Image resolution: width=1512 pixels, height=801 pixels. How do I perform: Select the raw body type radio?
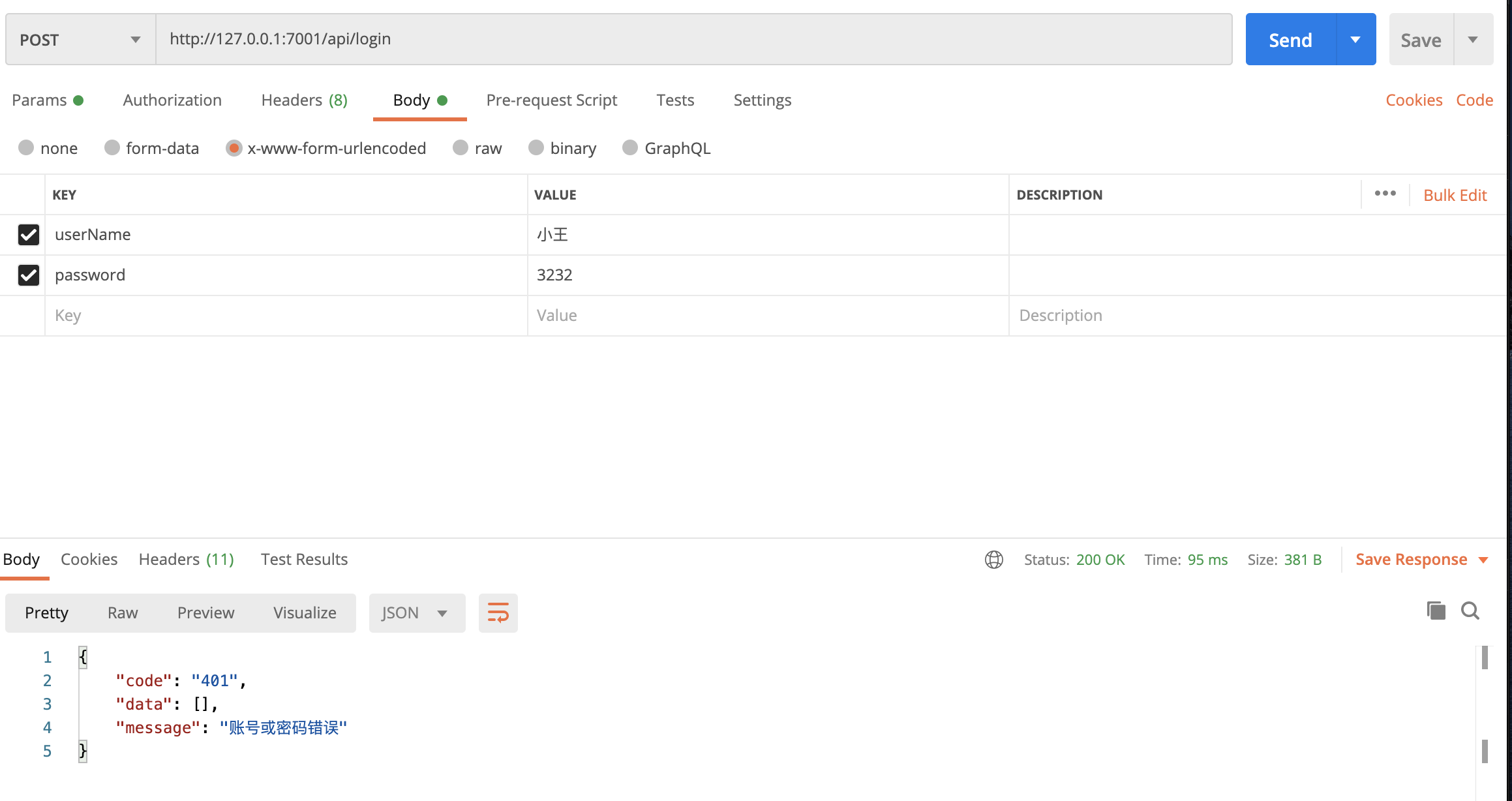coord(461,148)
